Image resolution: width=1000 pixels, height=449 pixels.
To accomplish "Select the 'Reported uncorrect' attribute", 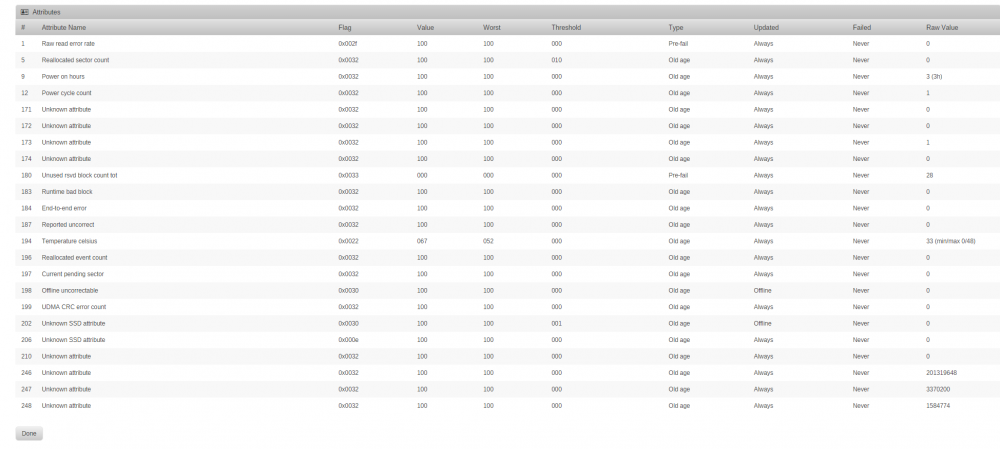I will pos(68,225).
